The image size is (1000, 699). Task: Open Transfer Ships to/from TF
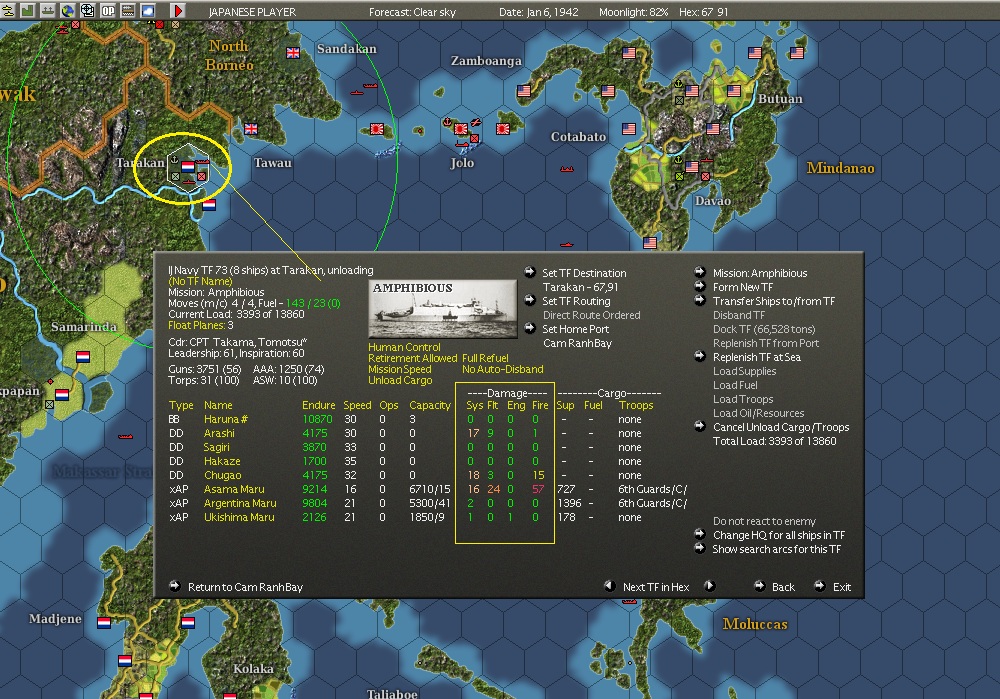click(x=774, y=301)
